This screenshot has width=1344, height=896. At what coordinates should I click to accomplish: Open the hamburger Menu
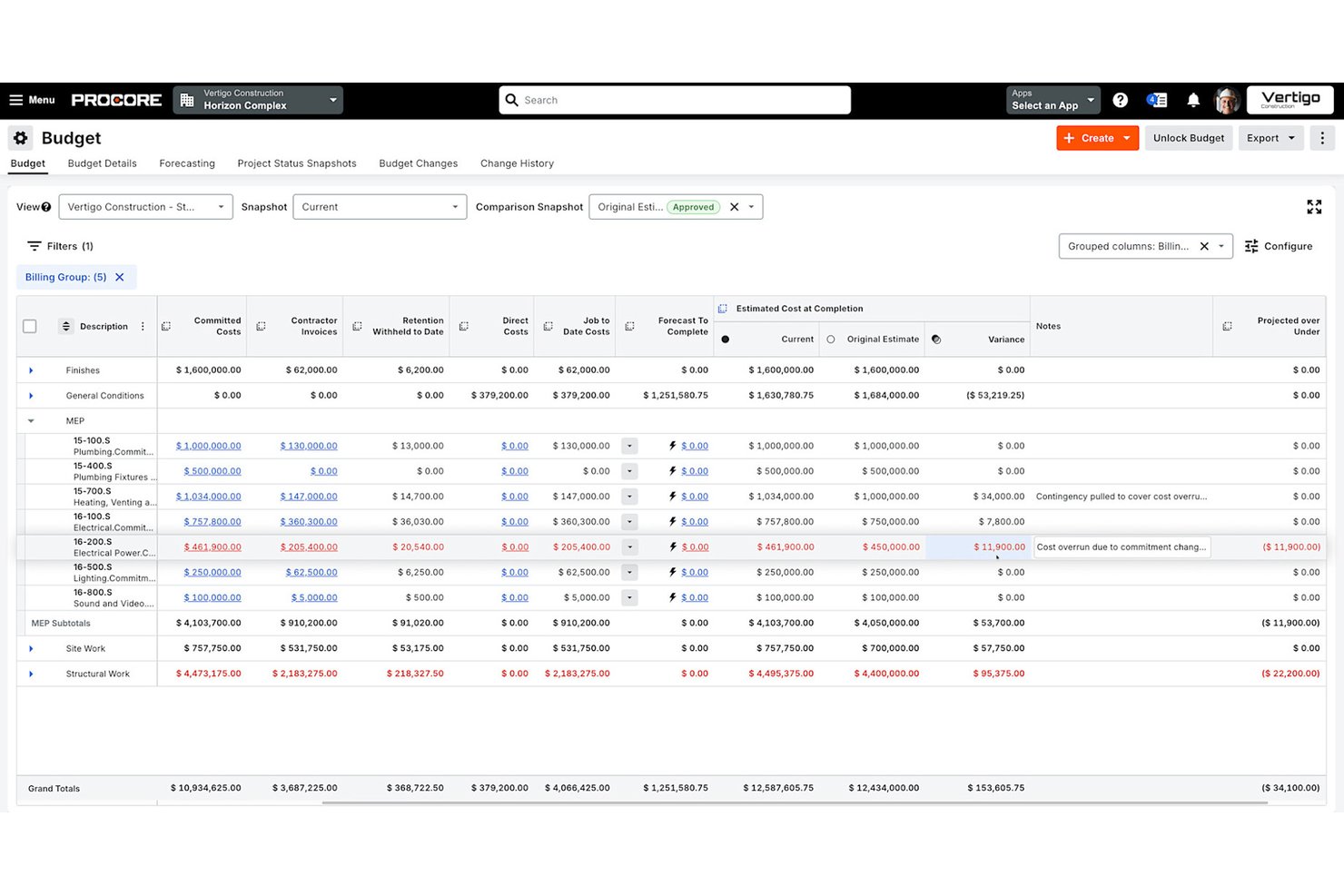pyautogui.click(x=32, y=100)
